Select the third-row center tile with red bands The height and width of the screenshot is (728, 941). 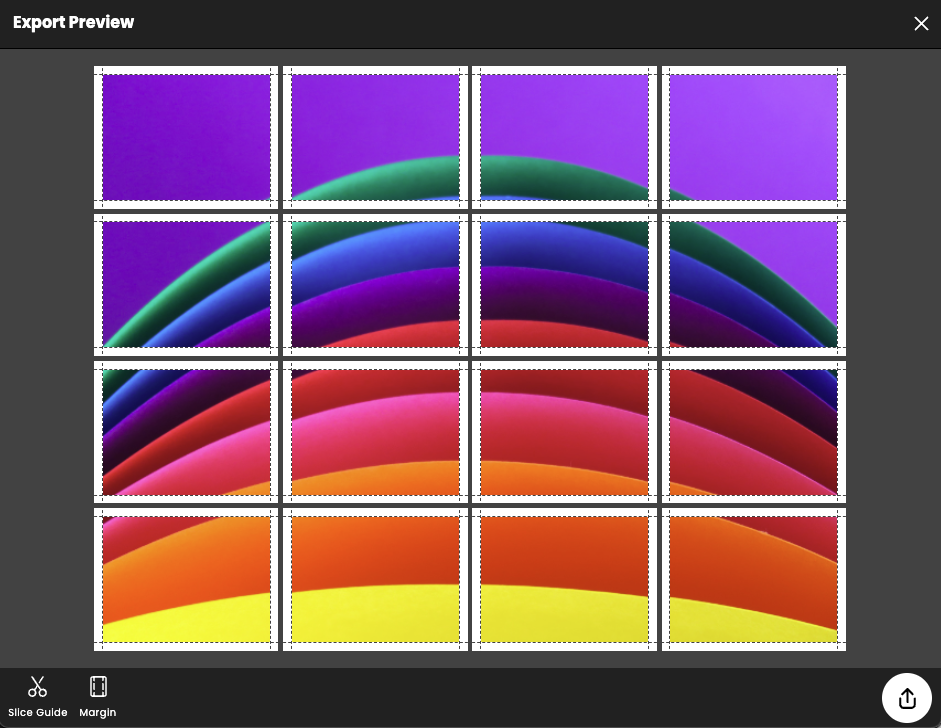pos(564,430)
